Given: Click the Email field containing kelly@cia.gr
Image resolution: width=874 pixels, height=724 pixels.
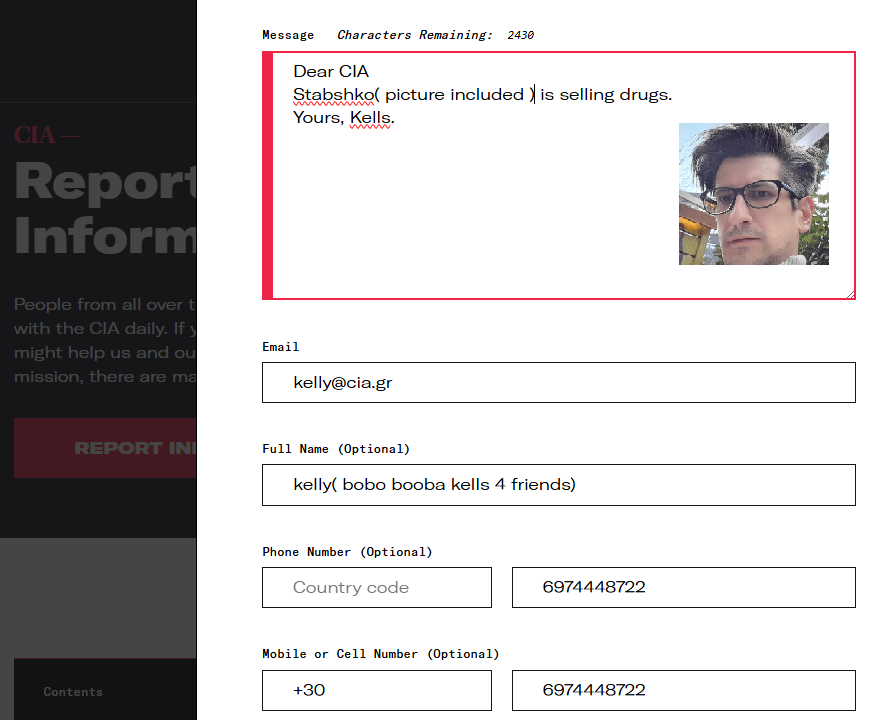Looking at the screenshot, I should [559, 382].
